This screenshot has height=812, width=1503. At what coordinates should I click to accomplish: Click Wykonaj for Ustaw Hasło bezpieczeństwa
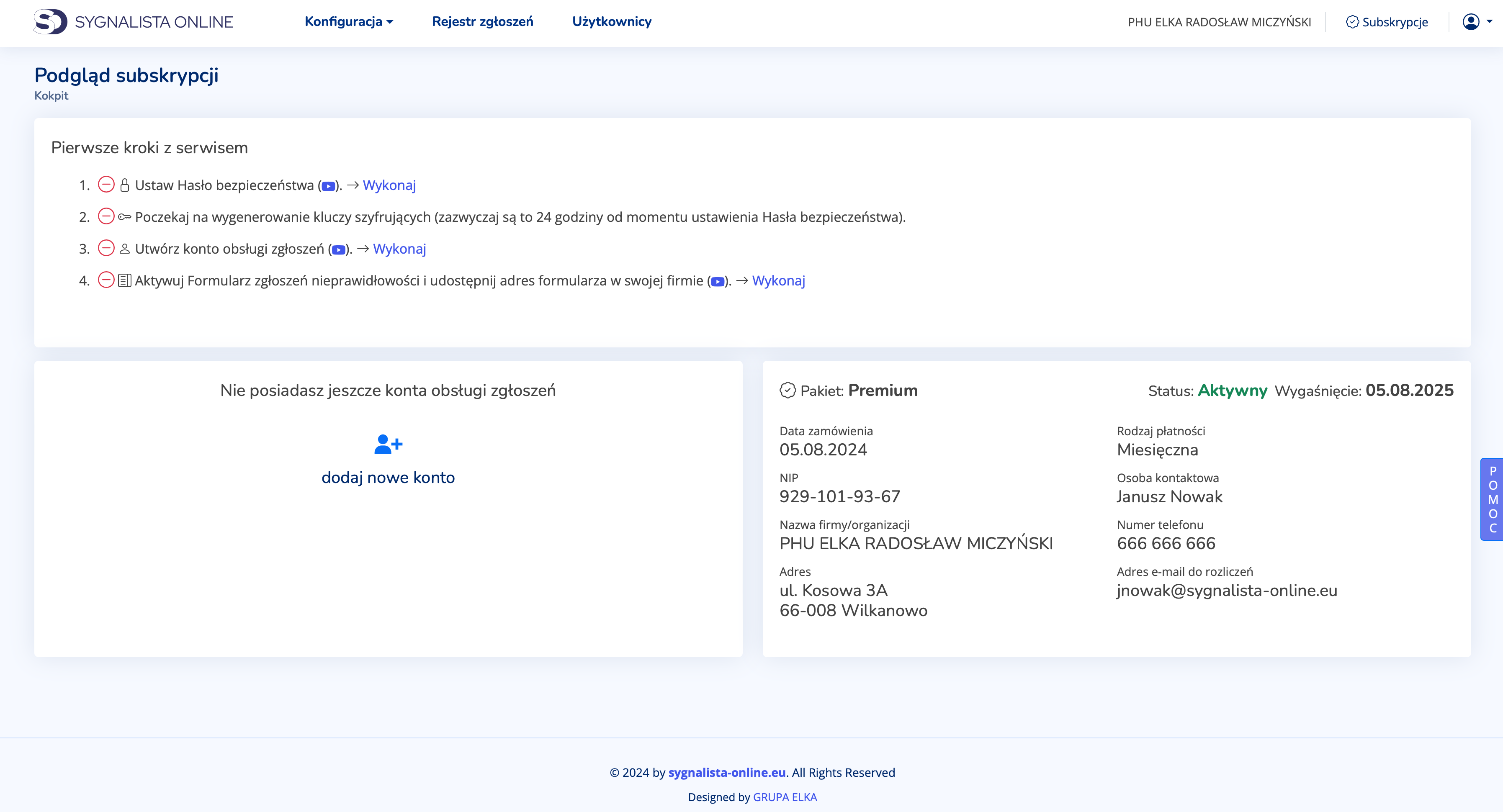[389, 185]
